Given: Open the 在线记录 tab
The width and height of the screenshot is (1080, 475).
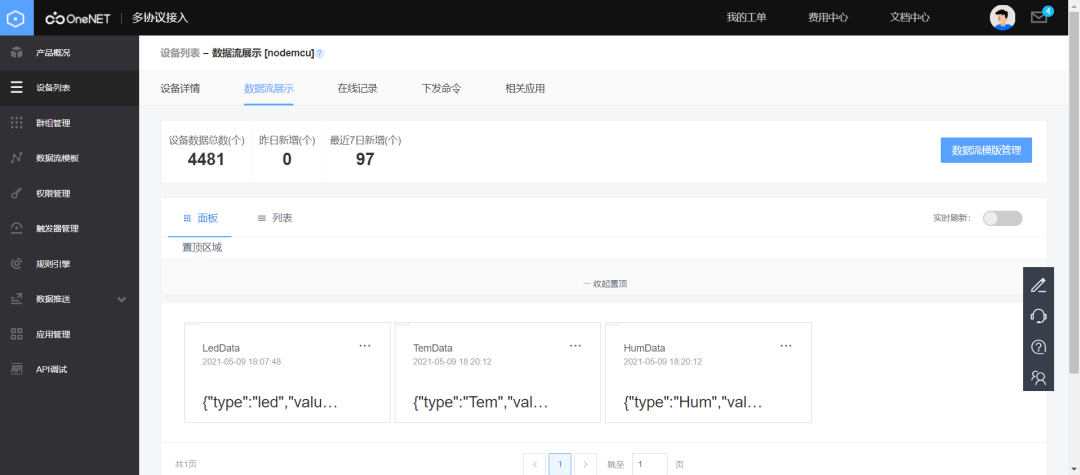Looking at the screenshot, I should pos(357,88).
